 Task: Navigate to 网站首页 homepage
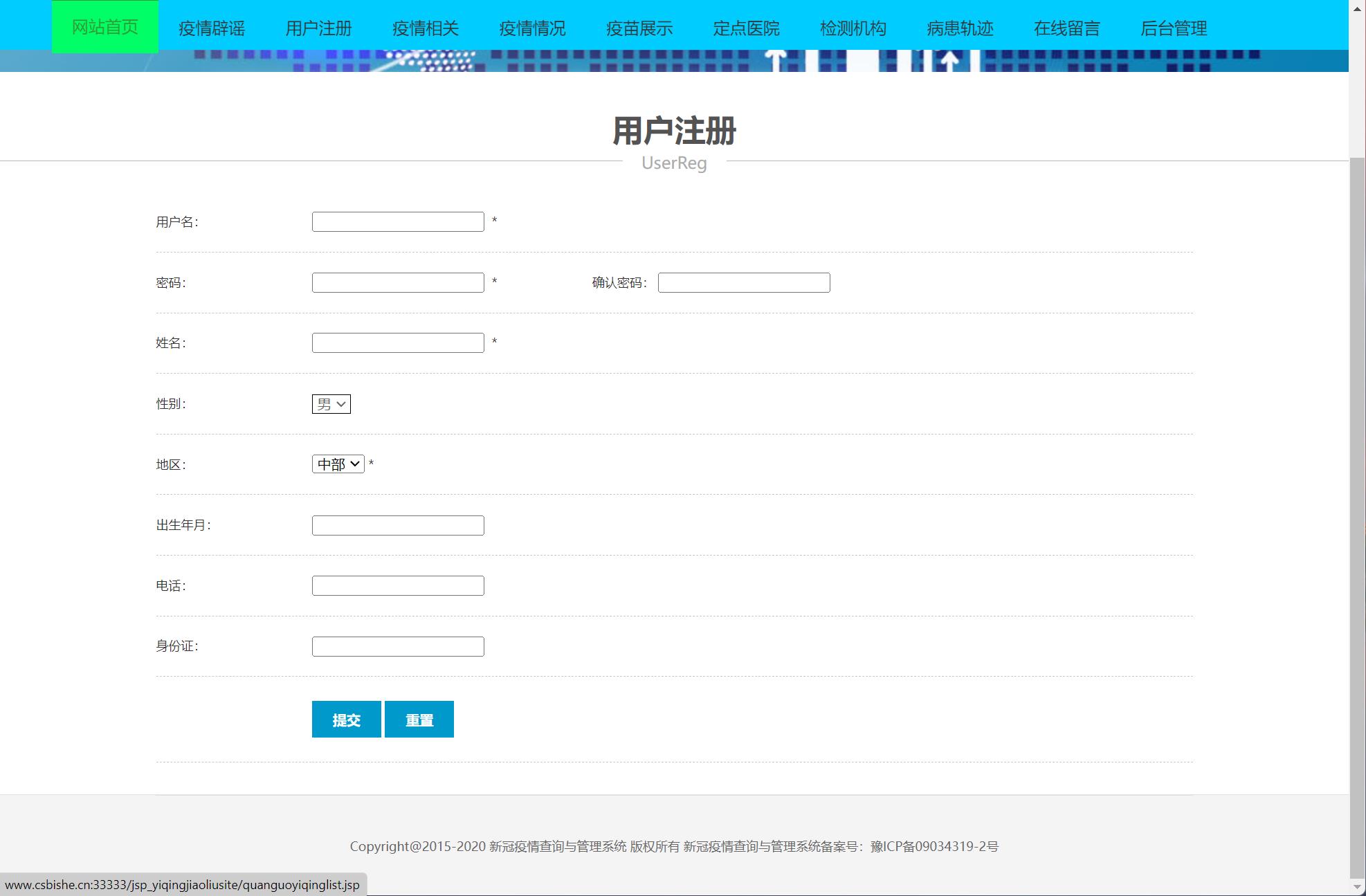pyautogui.click(x=102, y=28)
